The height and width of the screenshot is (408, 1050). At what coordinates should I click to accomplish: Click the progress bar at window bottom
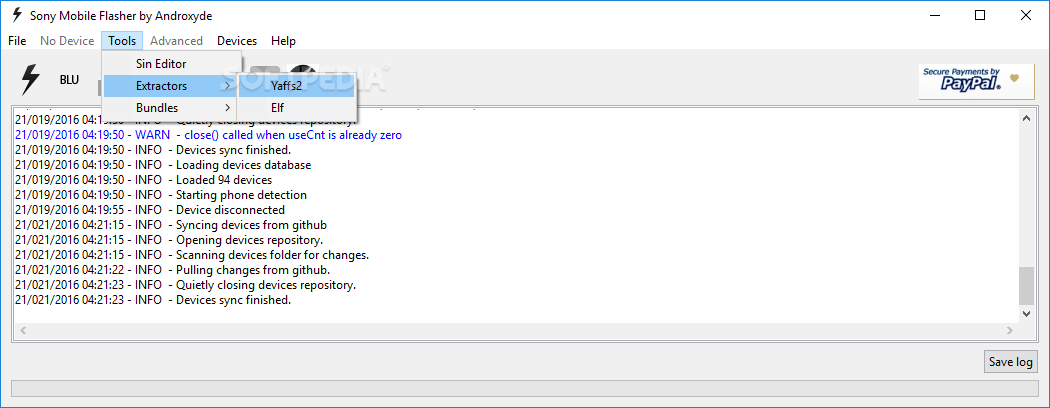click(524, 389)
